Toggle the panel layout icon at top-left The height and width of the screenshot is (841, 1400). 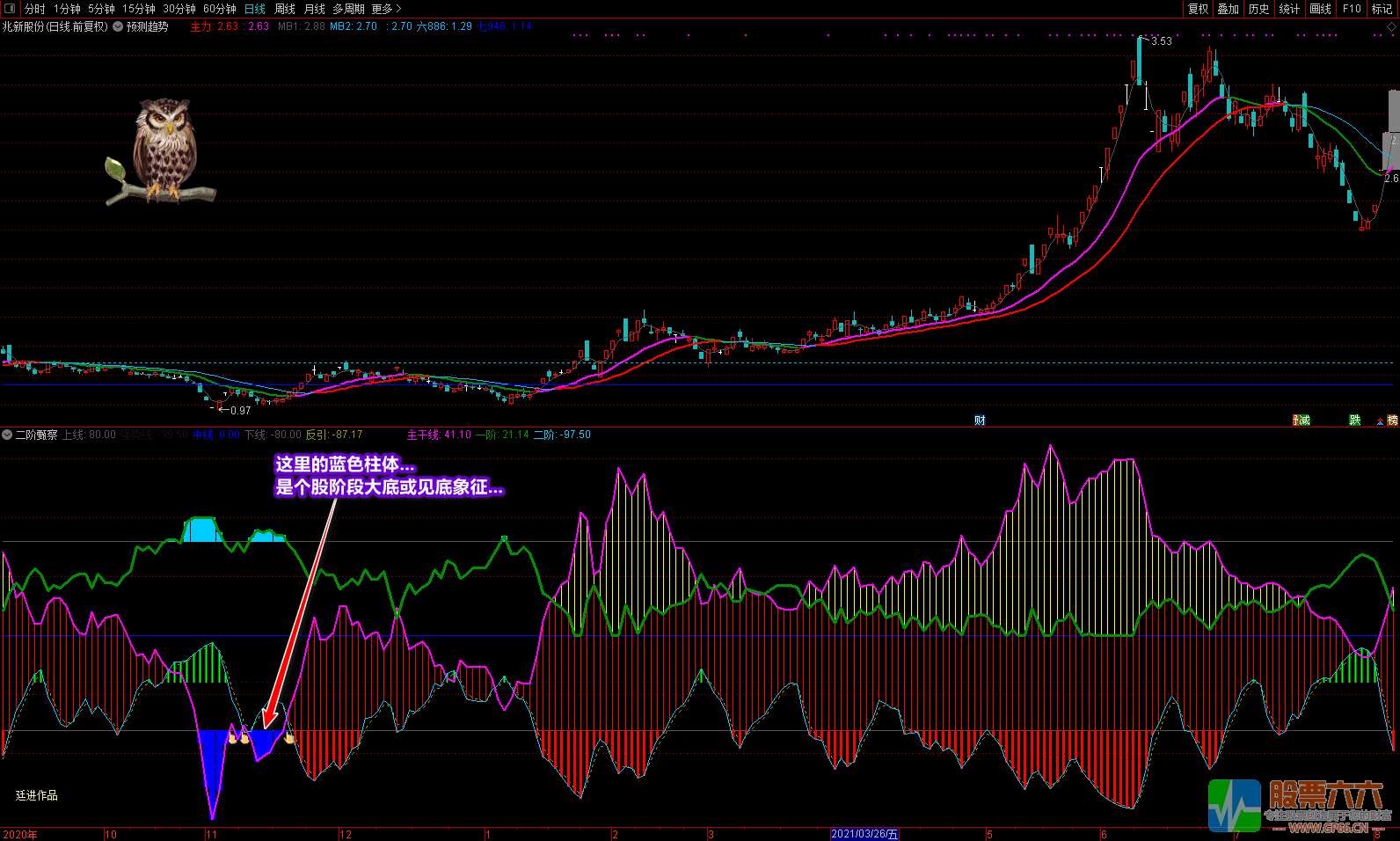(x=11, y=9)
